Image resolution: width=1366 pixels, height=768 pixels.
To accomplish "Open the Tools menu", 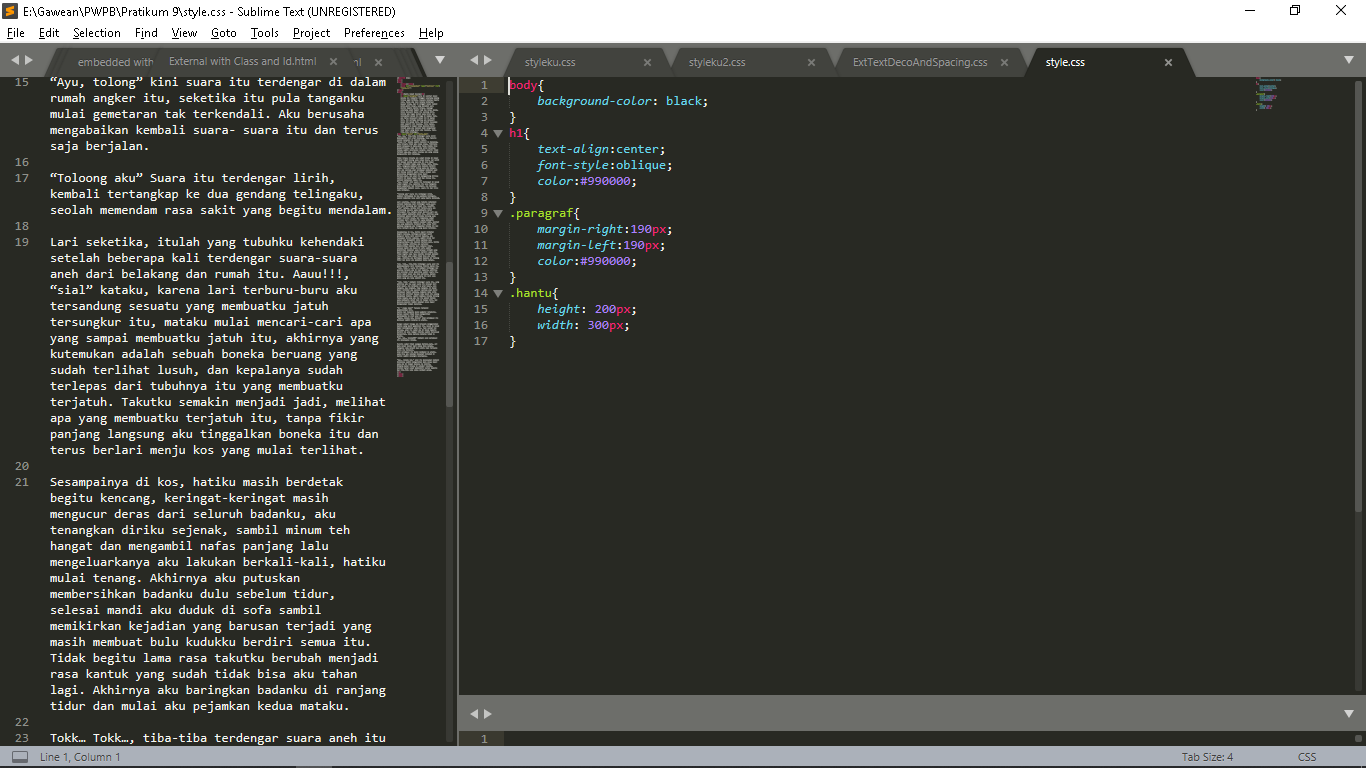I will point(265,33).
